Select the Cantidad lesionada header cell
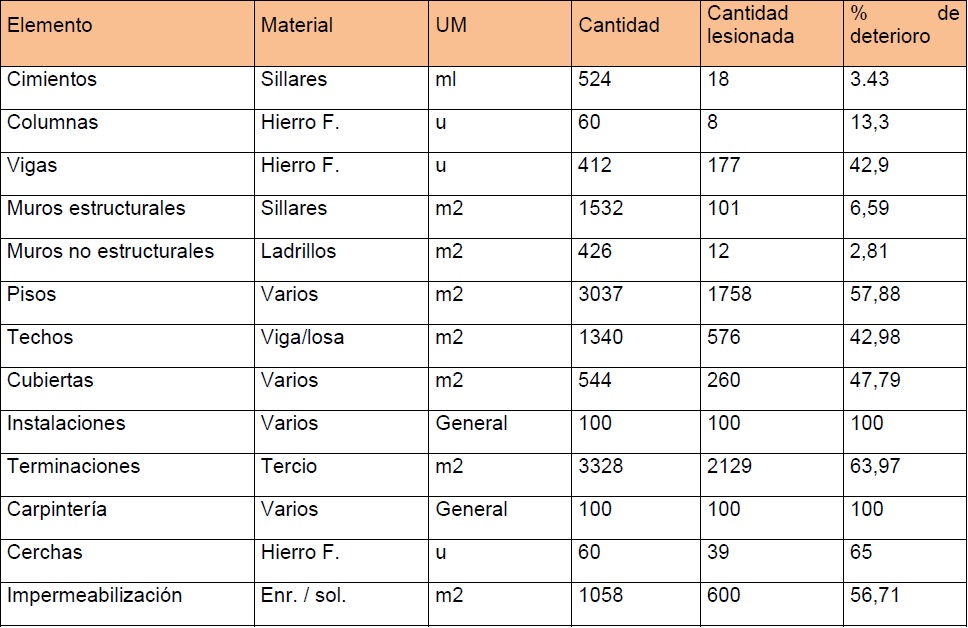This screenshot has width=968, height=628. click(x=750, y=25)
